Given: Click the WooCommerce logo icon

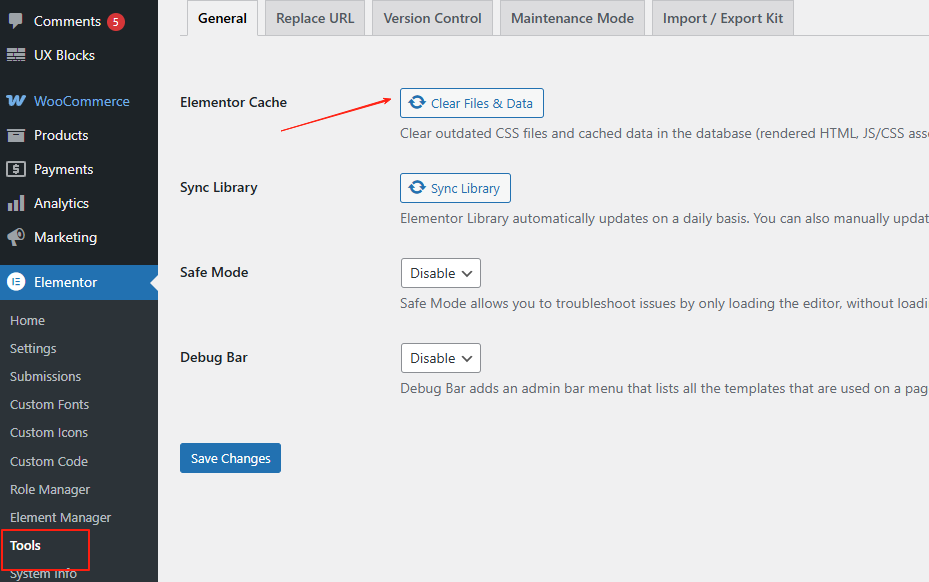Looking at the screenshot, I should (x=16, y=101).
